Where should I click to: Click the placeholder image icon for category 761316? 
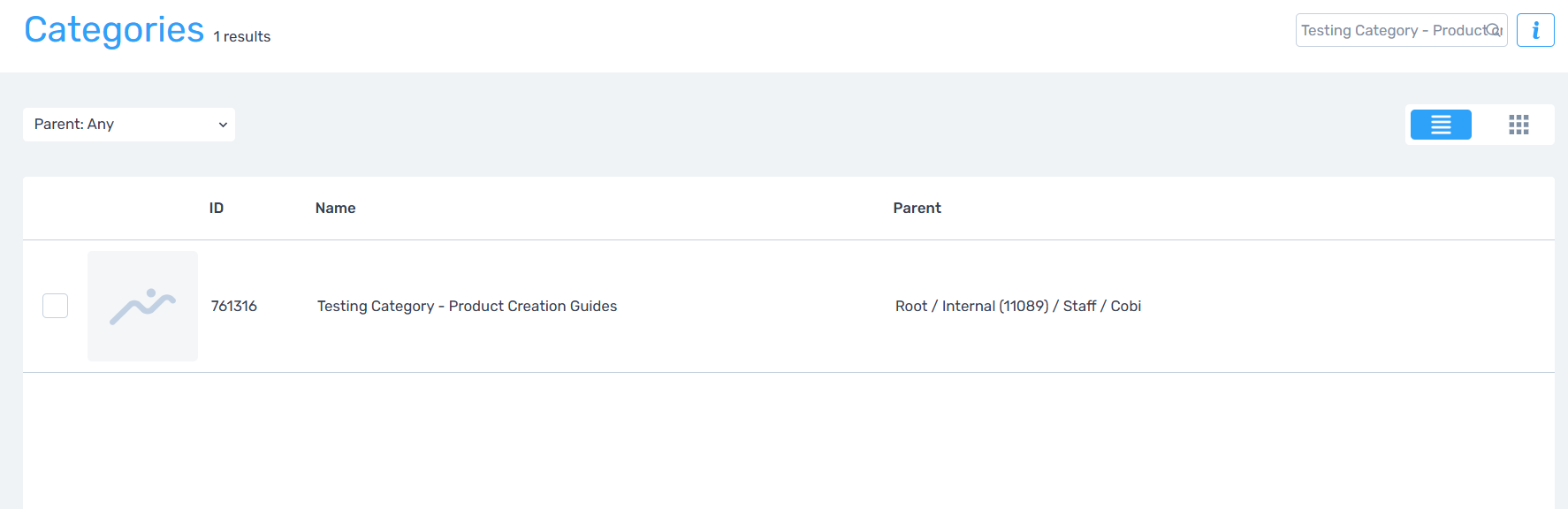pyautogui.click(x=142, y=306)
